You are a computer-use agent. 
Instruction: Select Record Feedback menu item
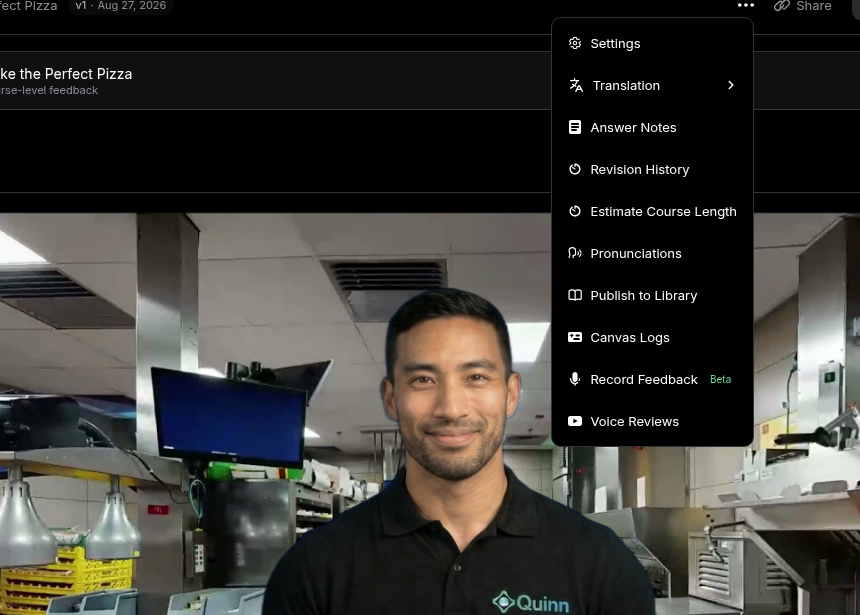point(652,379)
